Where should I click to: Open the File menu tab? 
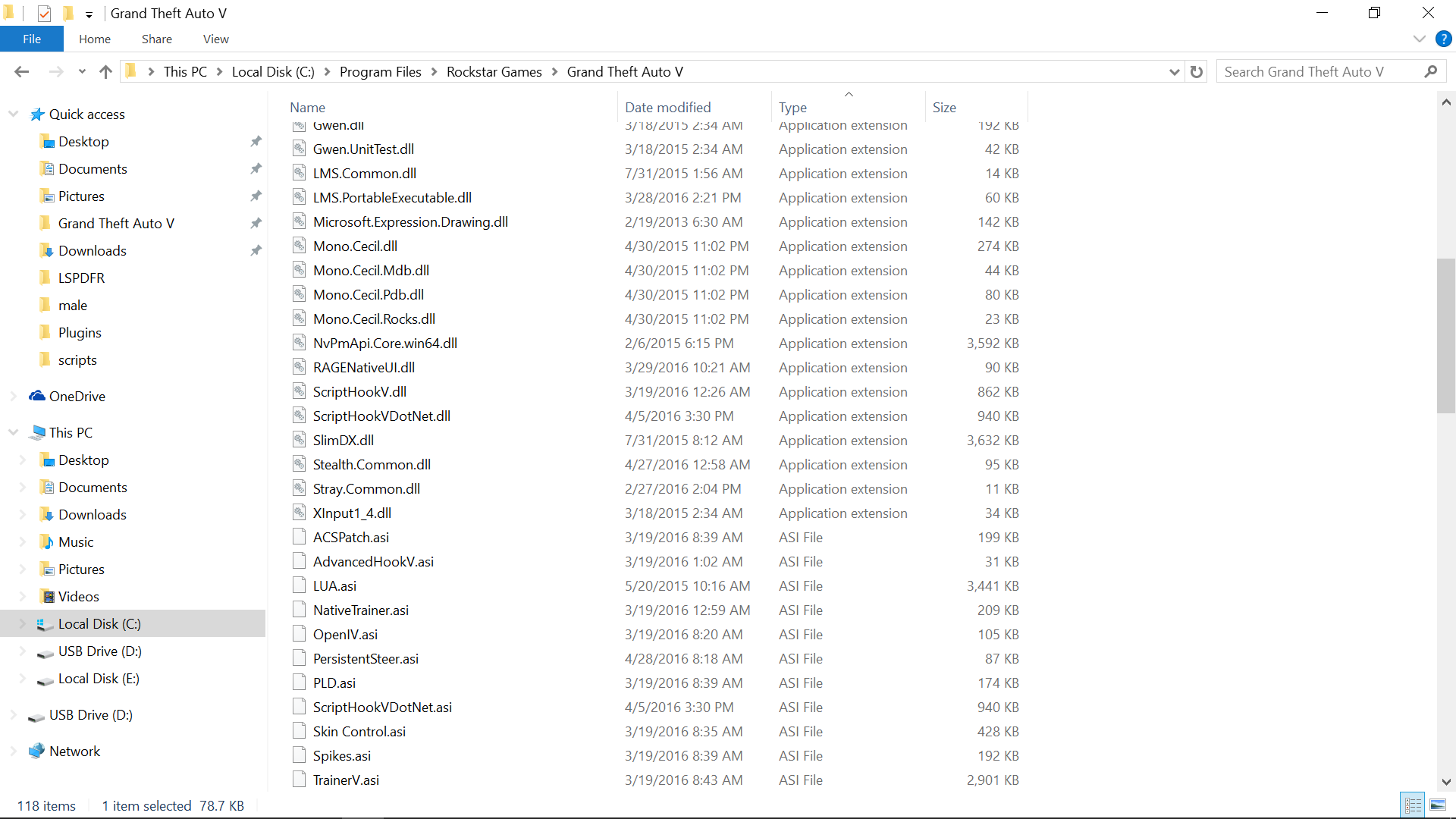[x=32, y=39]
